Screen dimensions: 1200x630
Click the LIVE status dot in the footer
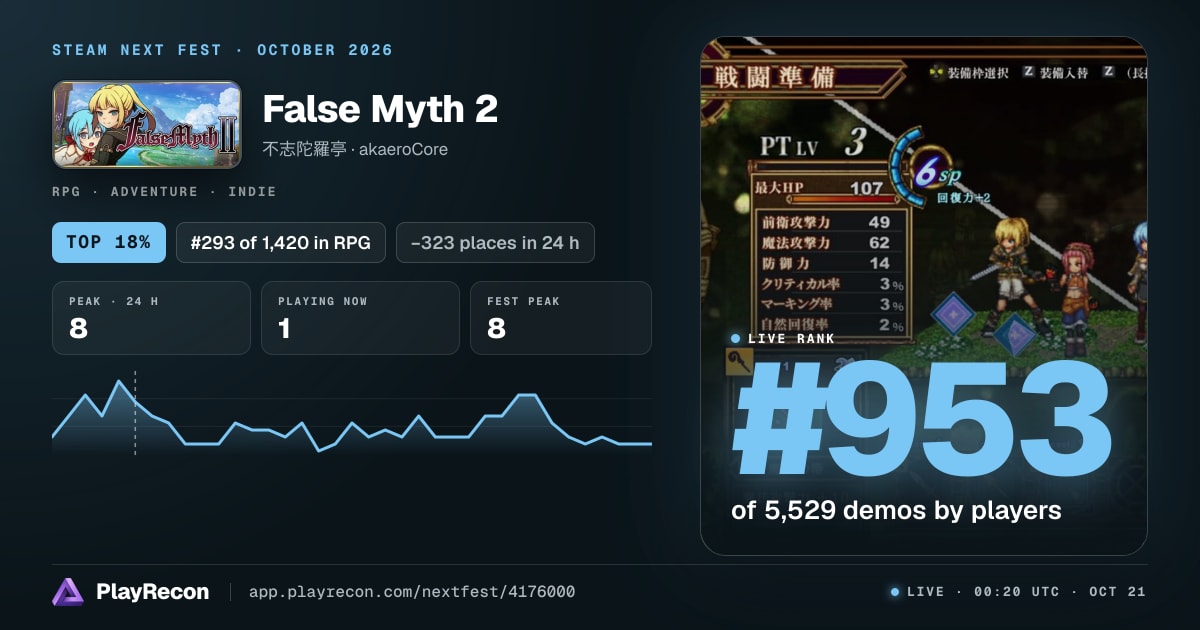click(895, 592)
